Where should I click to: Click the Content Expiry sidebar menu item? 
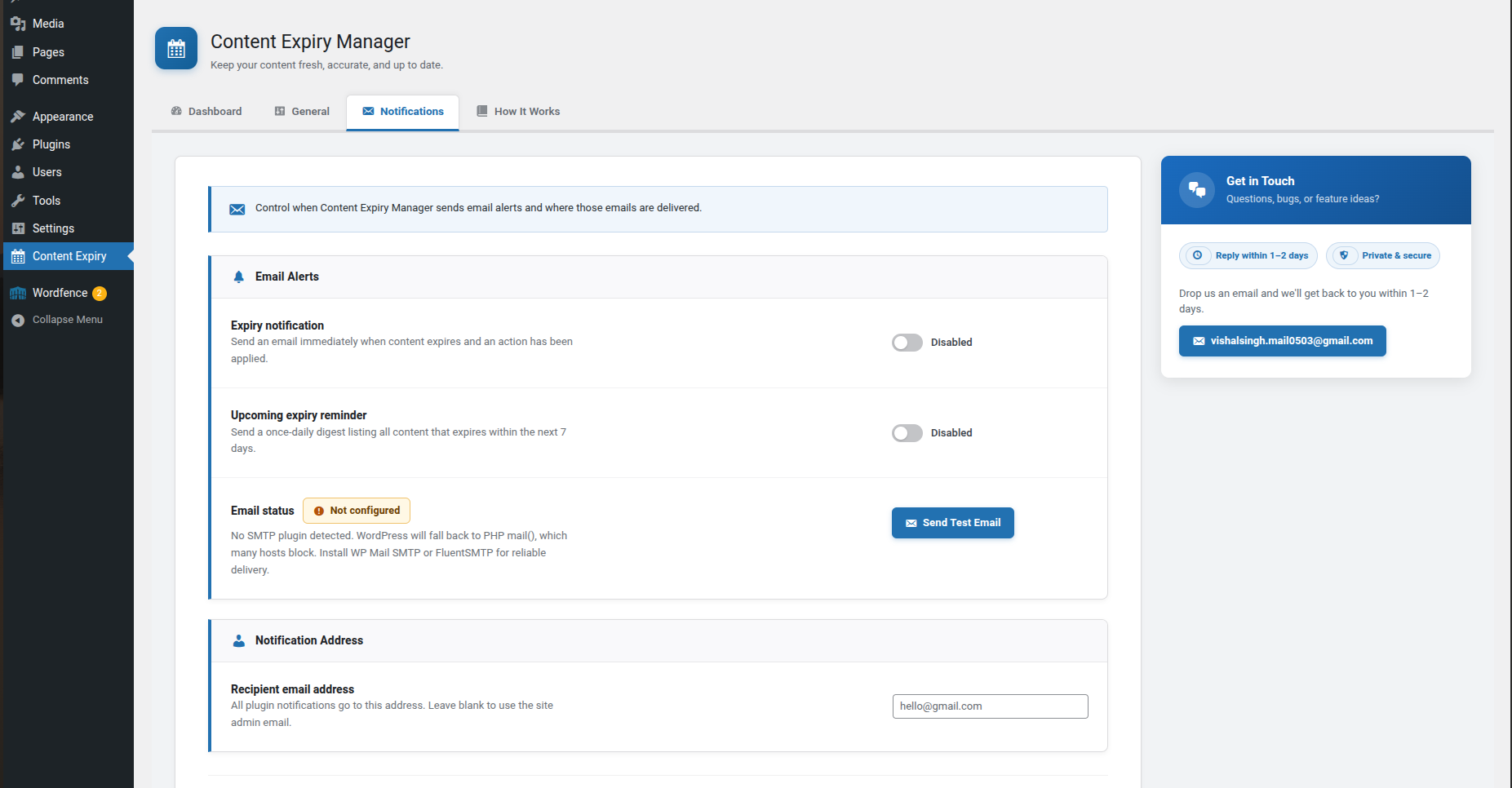pos(69,256)
